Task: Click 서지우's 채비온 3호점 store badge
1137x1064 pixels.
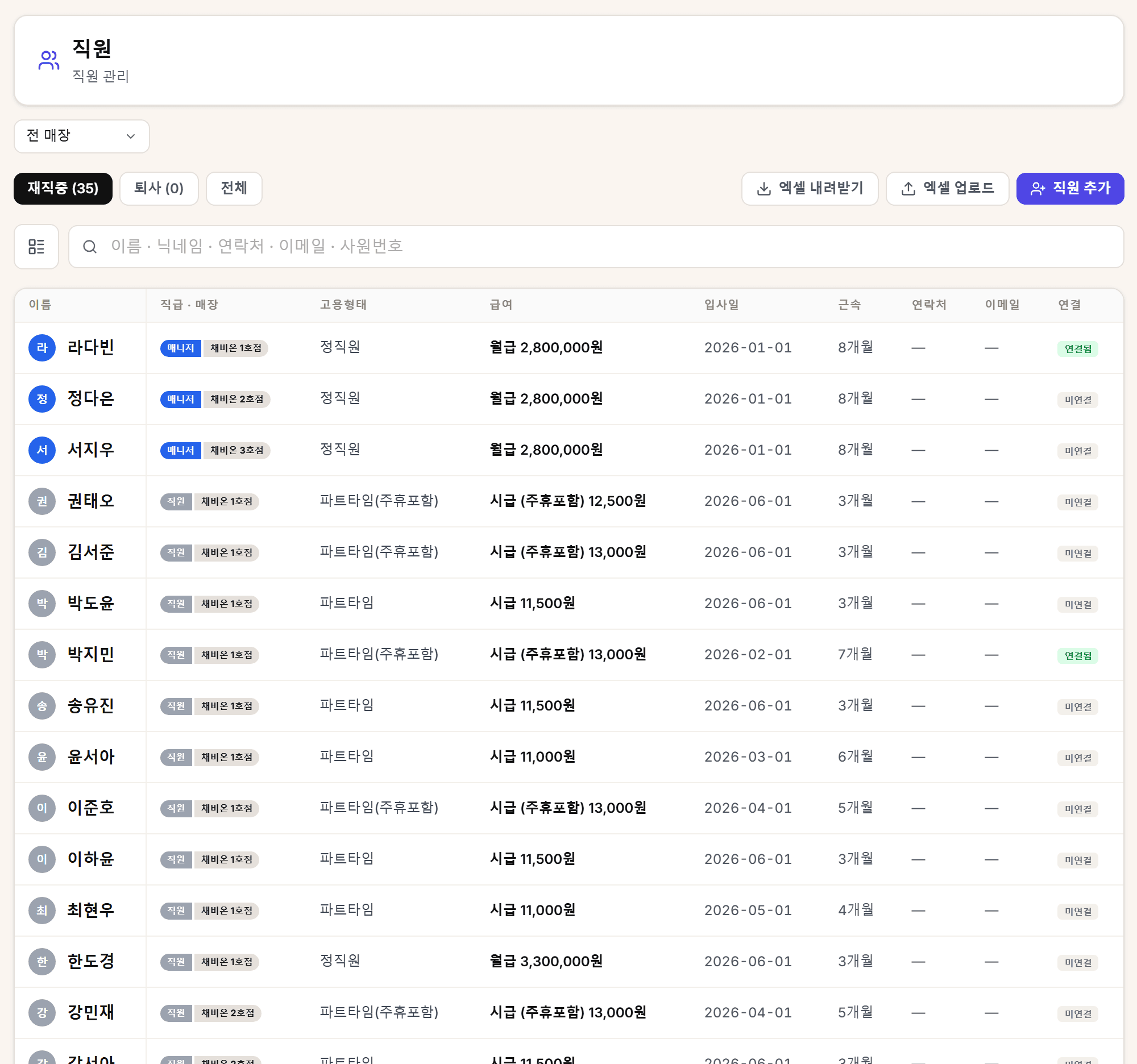Action: click(236, 451)
